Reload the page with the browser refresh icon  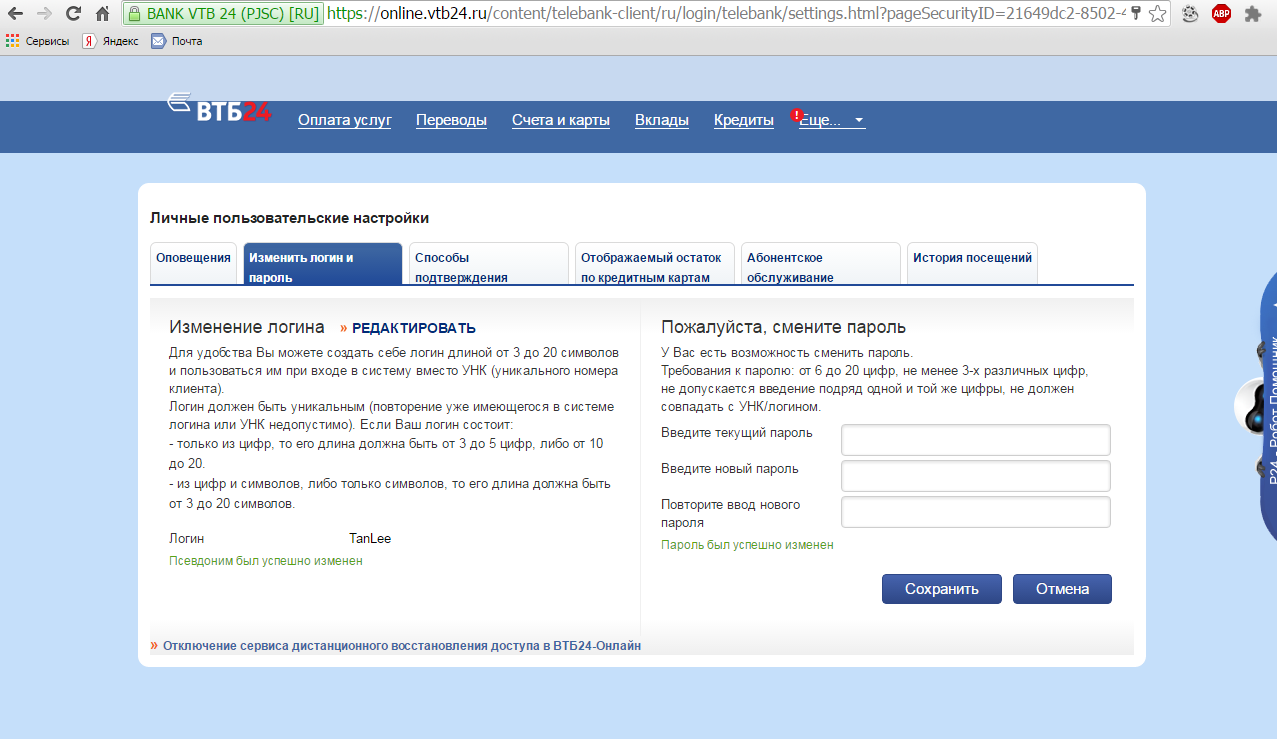73,14
